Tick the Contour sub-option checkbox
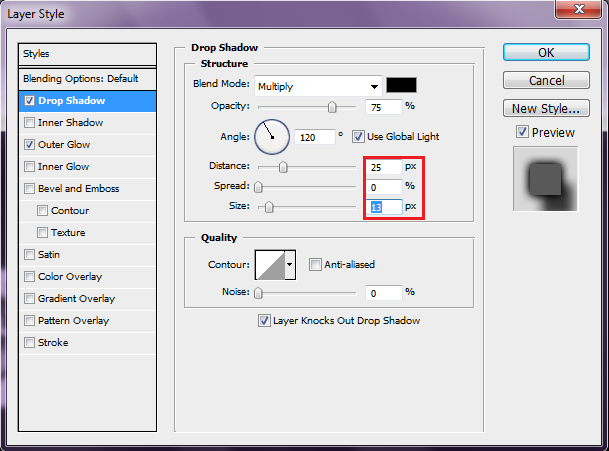609x451 pixels. [x=42, y=211]
